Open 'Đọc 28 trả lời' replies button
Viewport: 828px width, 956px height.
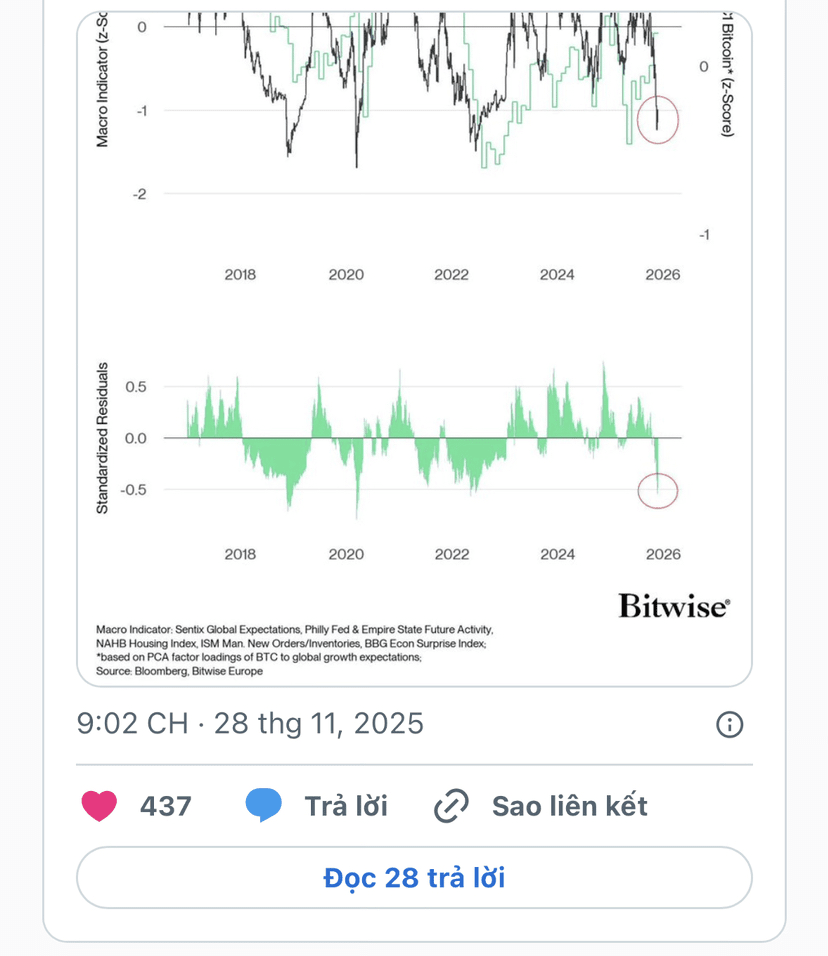tap(414, 877)
